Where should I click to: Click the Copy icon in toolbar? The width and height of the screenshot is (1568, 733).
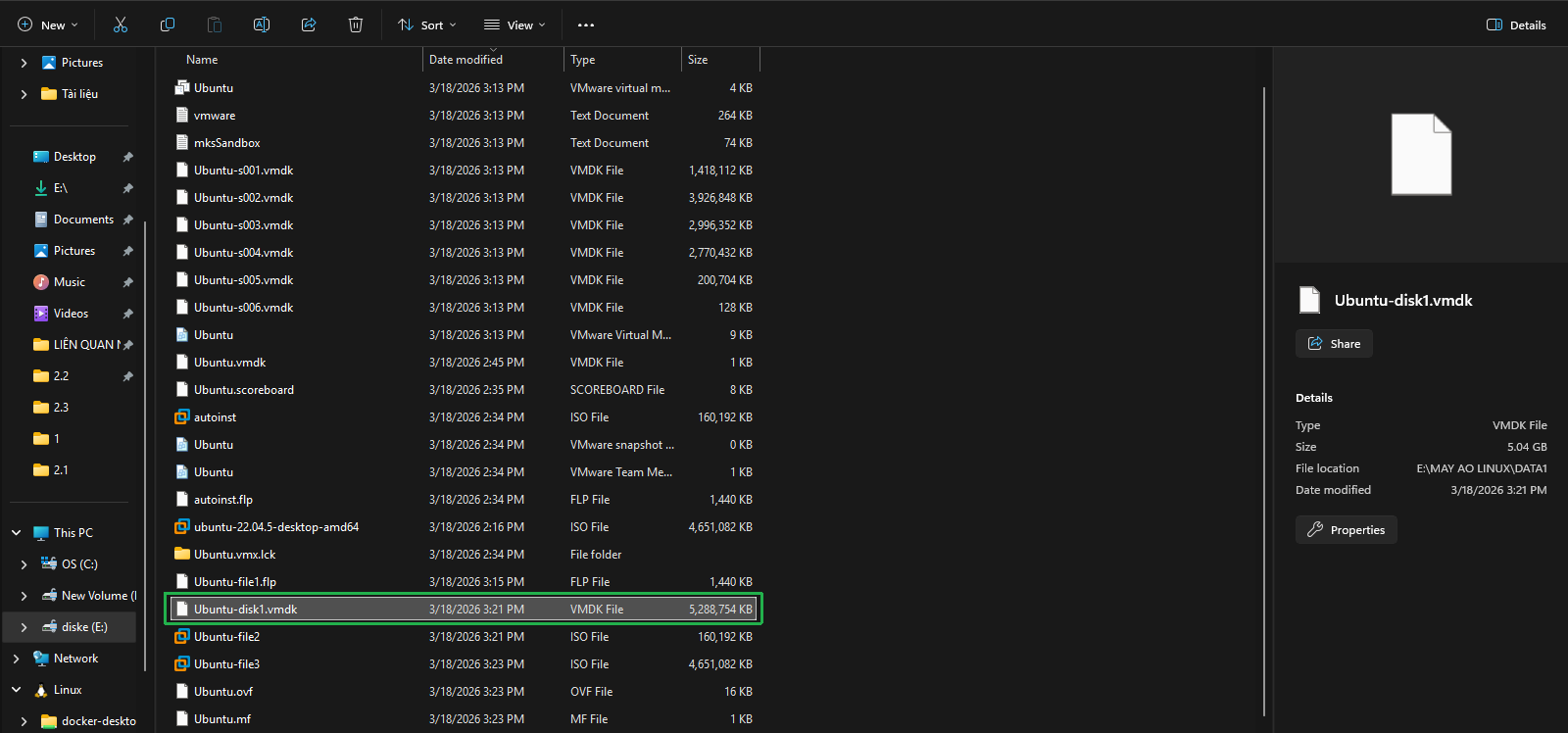coord(168,24)
